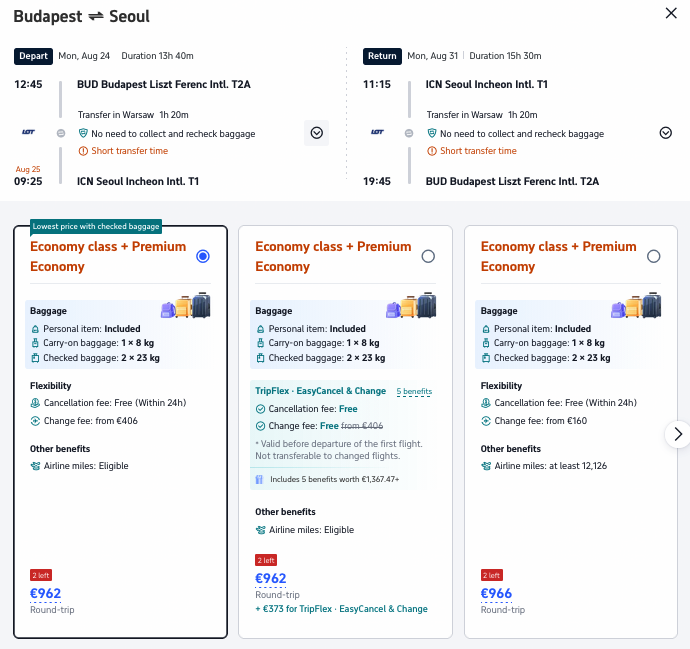The height and width of the screenshot is (649, 690).
Task: Select the TripFlex fare radio button
Action: coord(428,256)
